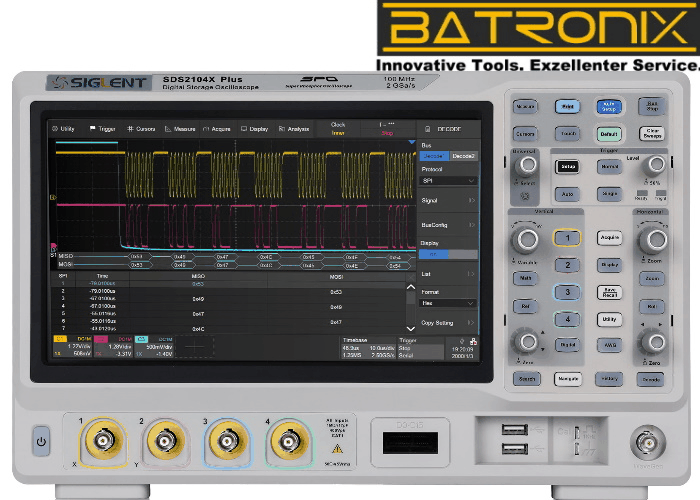Push the front-panel Print button
This screenshot has height=500, width=700.
click(x=567, y=107)
